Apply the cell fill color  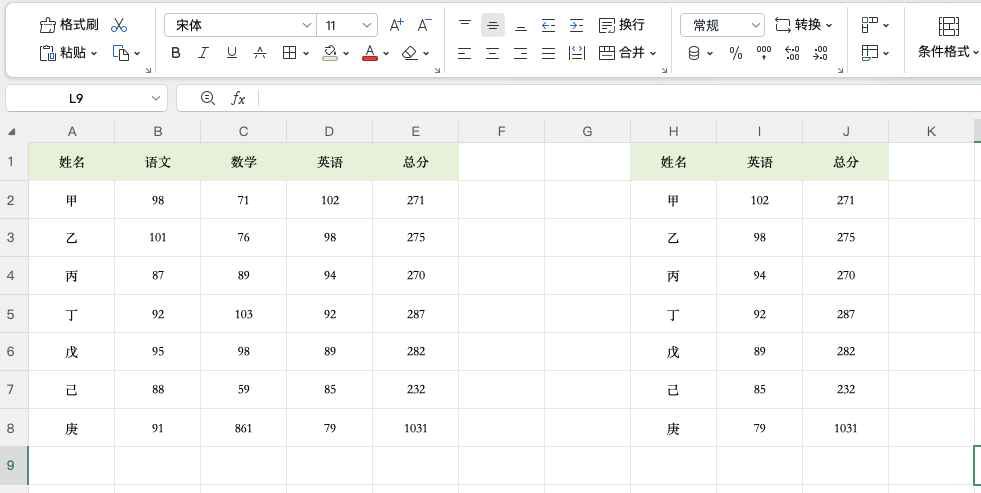(x=330, y=53)
